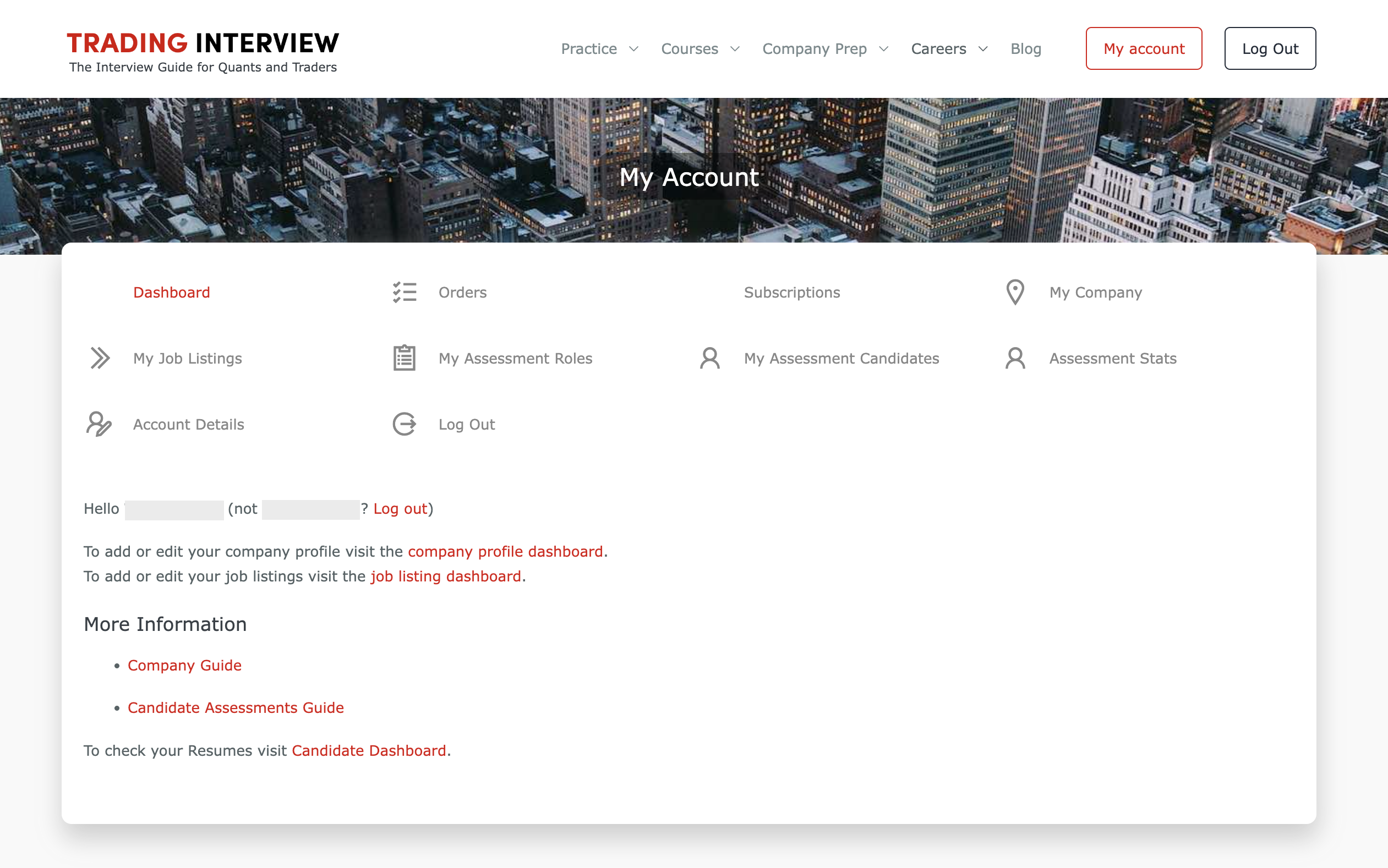Screen dimensions: 1388x868
Task: Click the My Company location pin icon
Action: [x=1015, y=292]
